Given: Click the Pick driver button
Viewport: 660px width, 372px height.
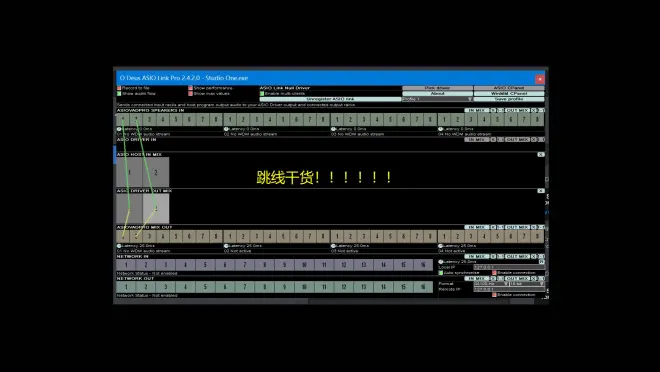Looking at the screenshot, I should (437, 88).
